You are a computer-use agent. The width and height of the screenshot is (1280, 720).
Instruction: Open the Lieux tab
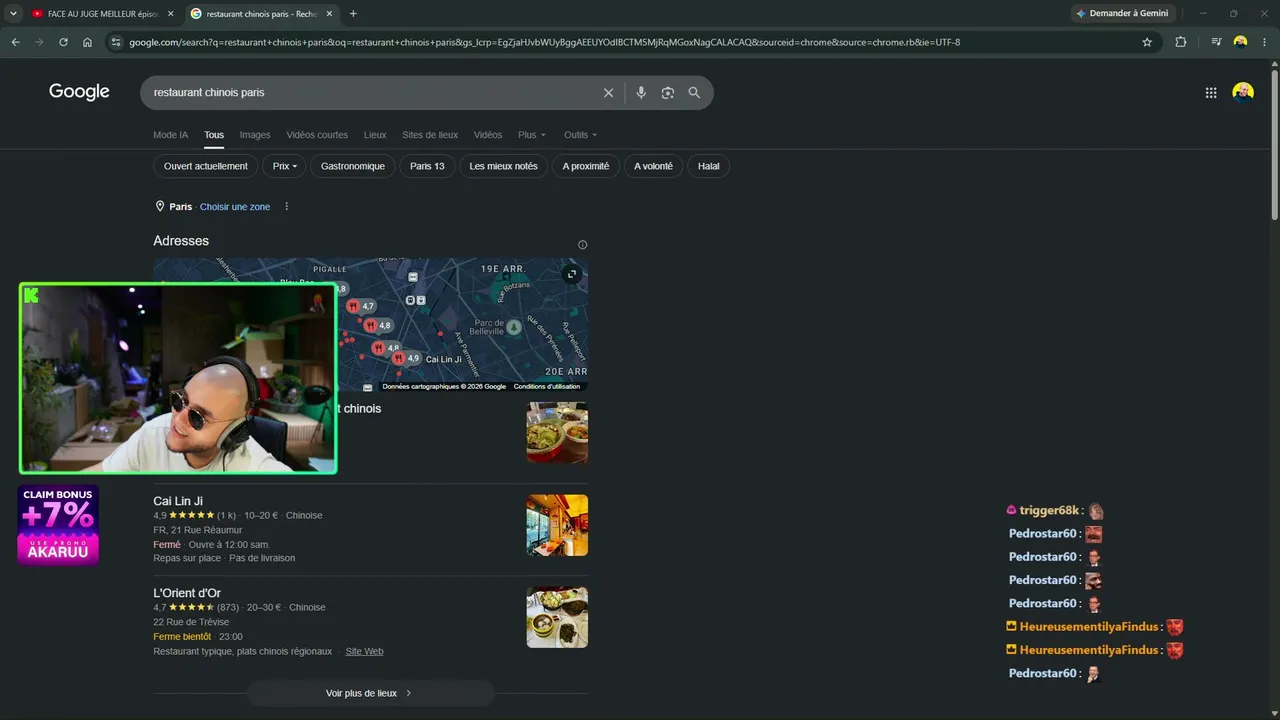375,135
